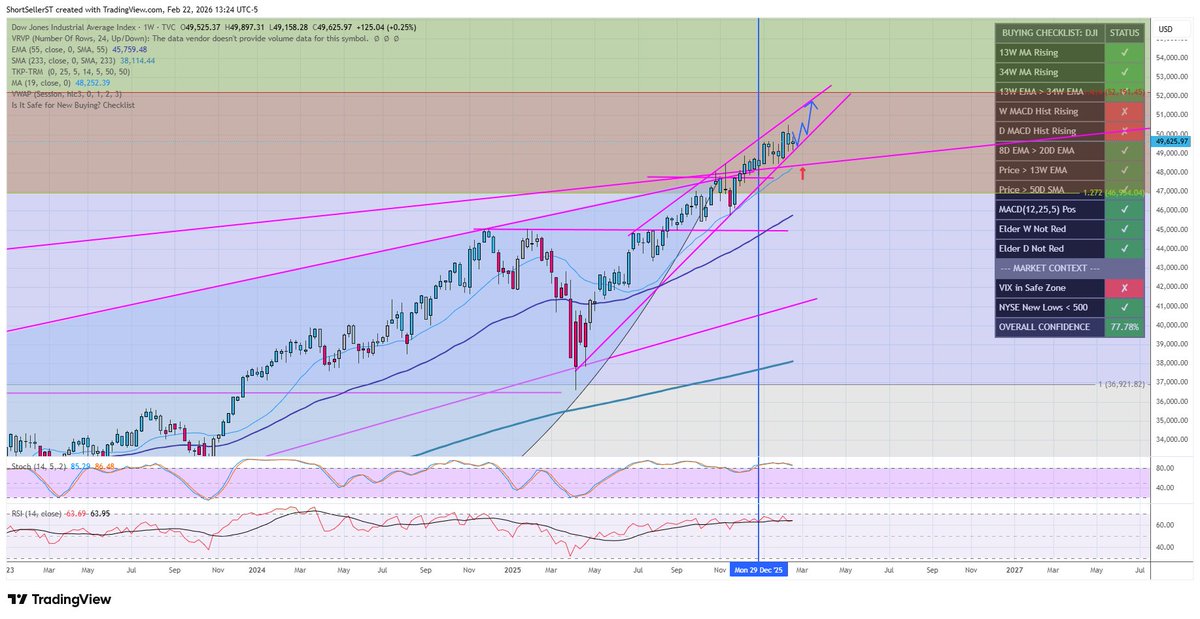Select the TKP-TRM indicator legend
This screenshot has width=1200, height=619.
tap(70, 71)
